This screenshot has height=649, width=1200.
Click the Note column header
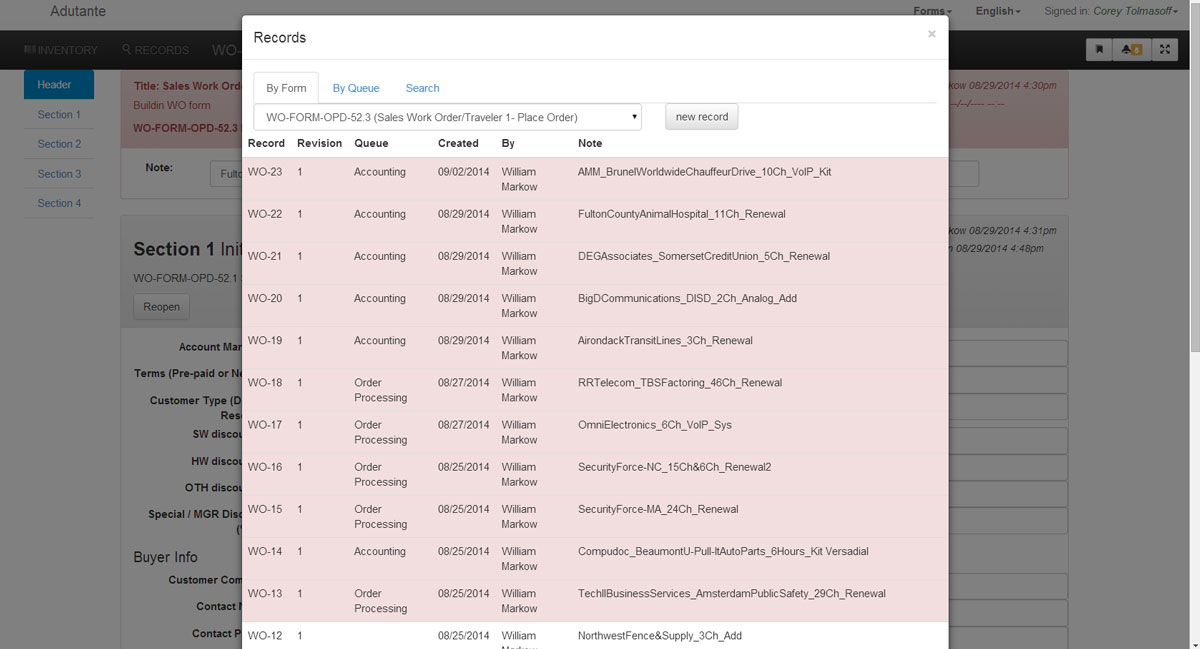pos(590,143)
